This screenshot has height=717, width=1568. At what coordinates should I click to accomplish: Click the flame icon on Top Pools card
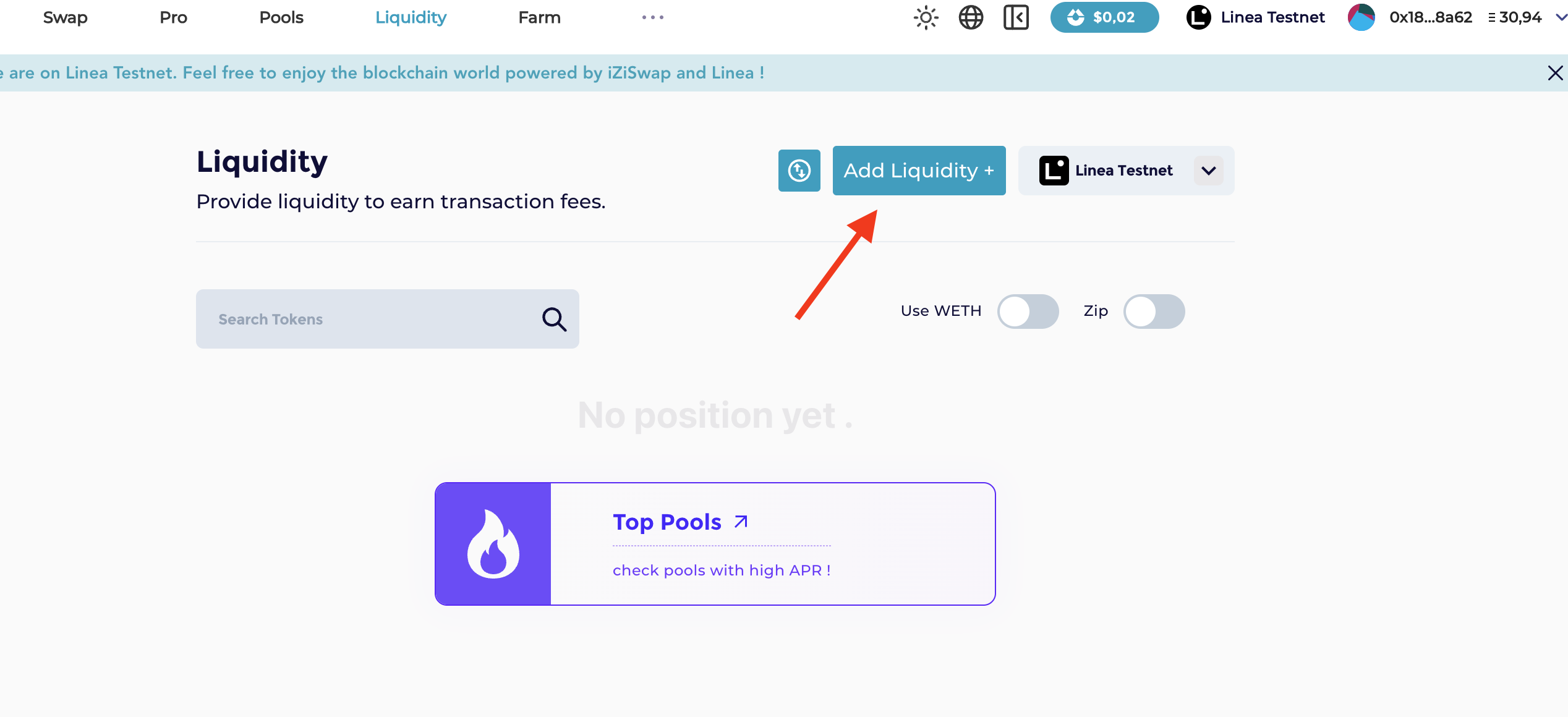[x=493, y=544]
